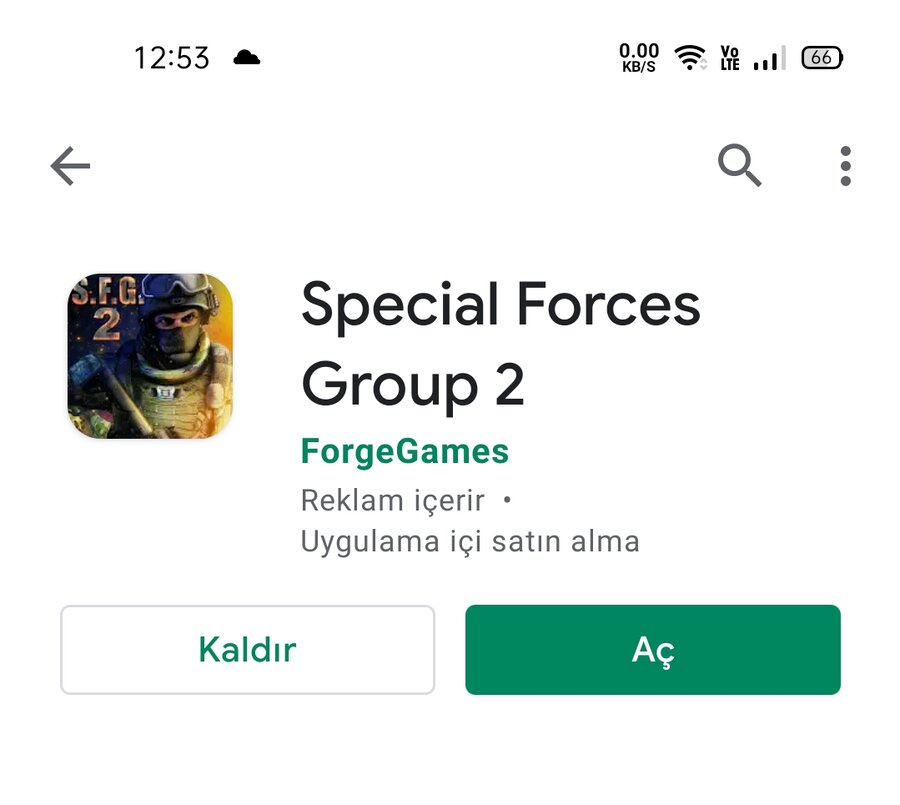Tap the green Aç open button
Screen dimensions: 900x805
click(x=653, y=649)
